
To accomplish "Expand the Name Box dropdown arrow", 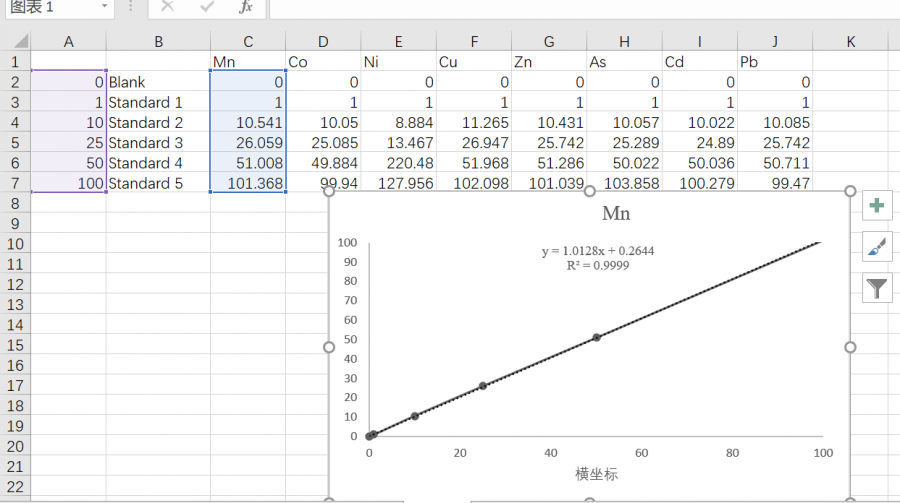I will (105, 7).
